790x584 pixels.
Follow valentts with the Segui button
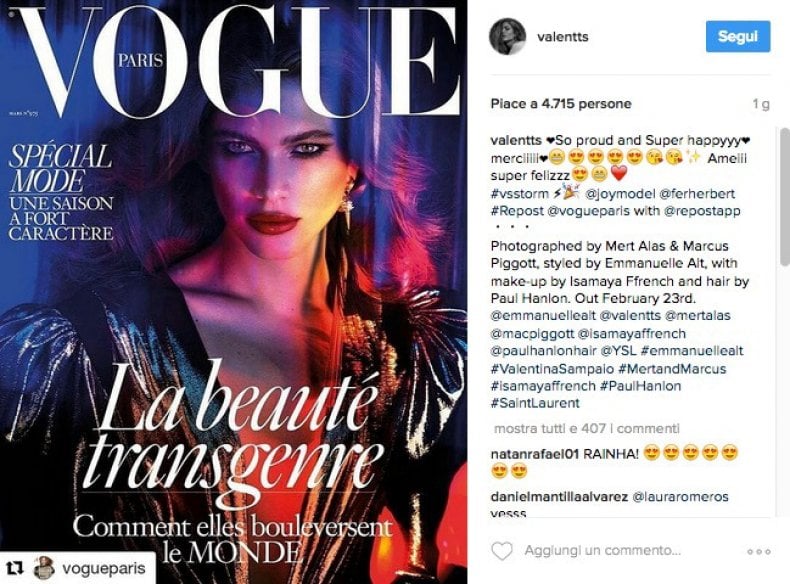738,36
